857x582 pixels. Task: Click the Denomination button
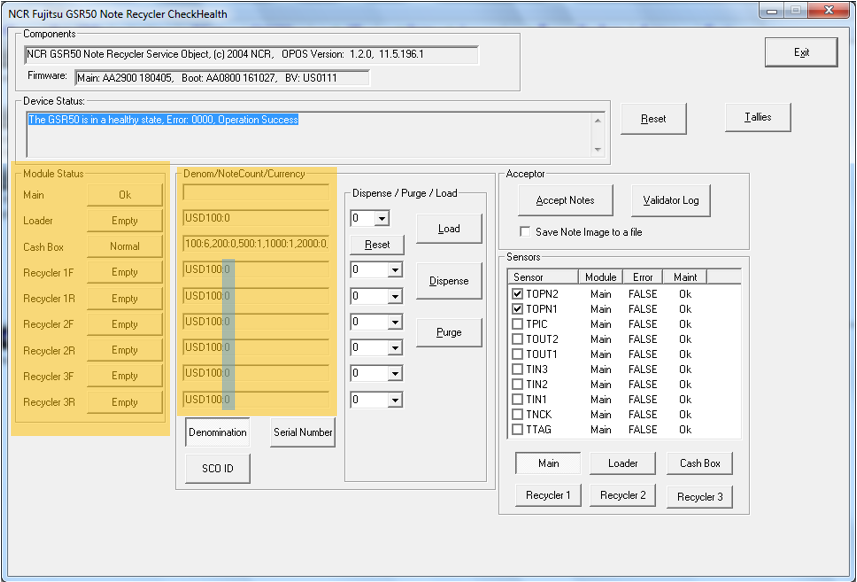(x=218, y=432)
